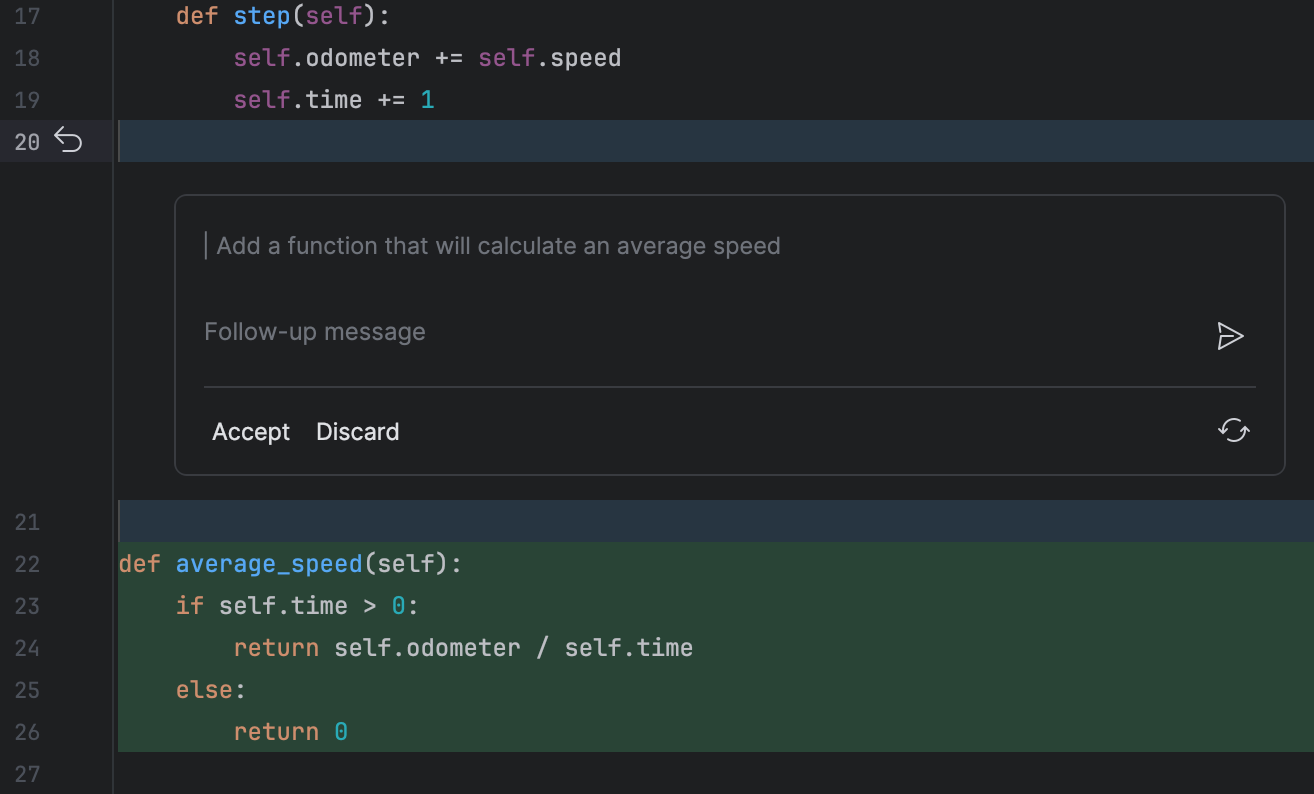This screenshot has height=794, width=1314.
Task: Accept the generated code suggestion
Action: (251, 432)
